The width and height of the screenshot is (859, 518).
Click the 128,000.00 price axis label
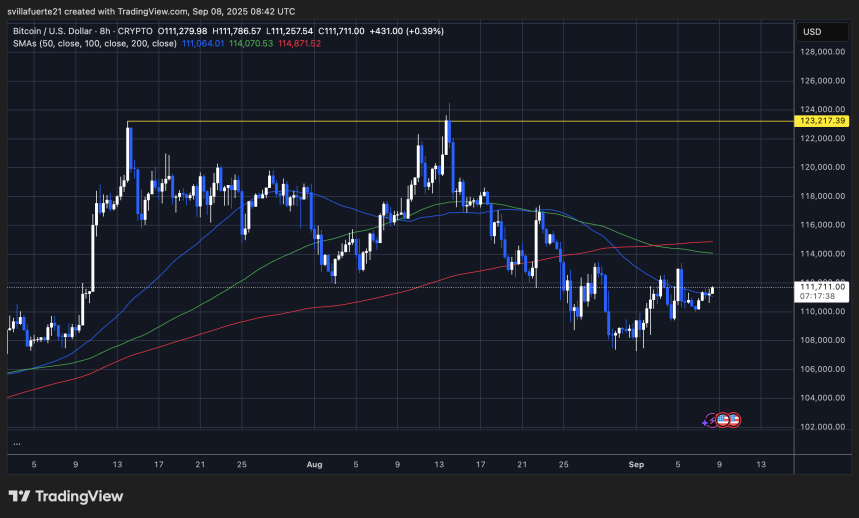(824, 51)
